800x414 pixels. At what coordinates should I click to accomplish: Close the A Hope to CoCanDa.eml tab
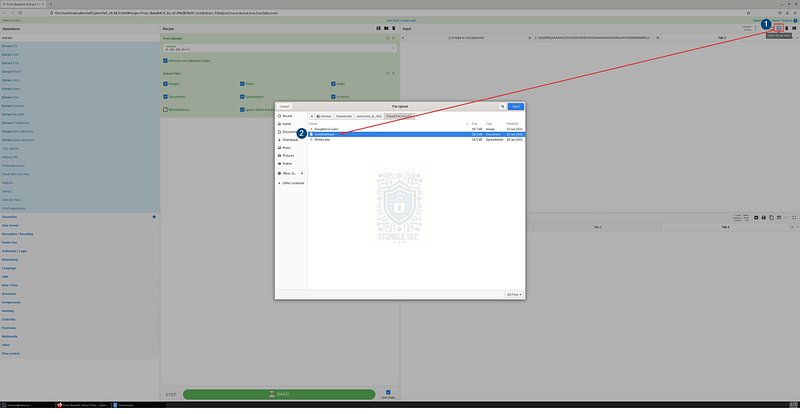pos(529,38)
